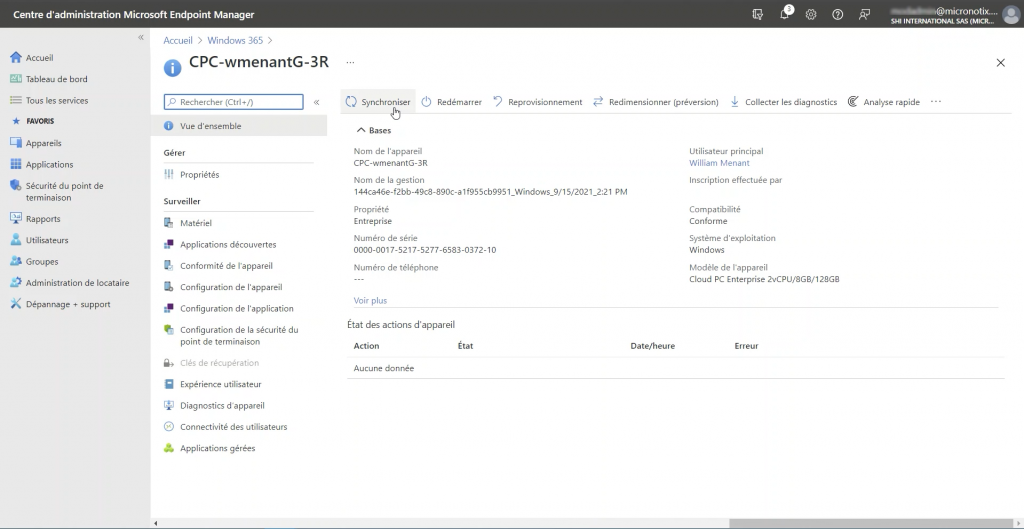This screenshot has height=529, width=1024.
Task: Click the Rechercher search field
Action: tap(234, 102)
